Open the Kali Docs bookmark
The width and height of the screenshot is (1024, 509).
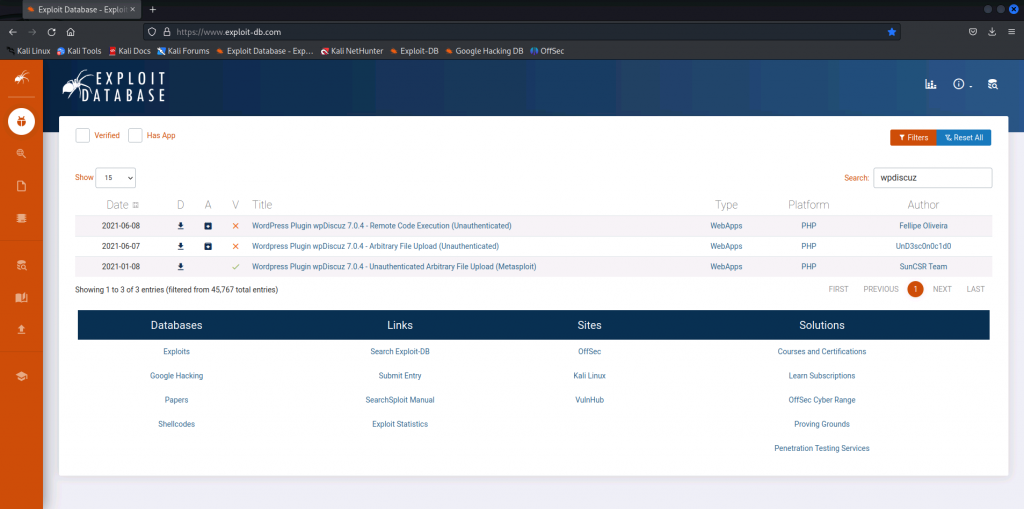pyautogui.click(x=129, y=50)
